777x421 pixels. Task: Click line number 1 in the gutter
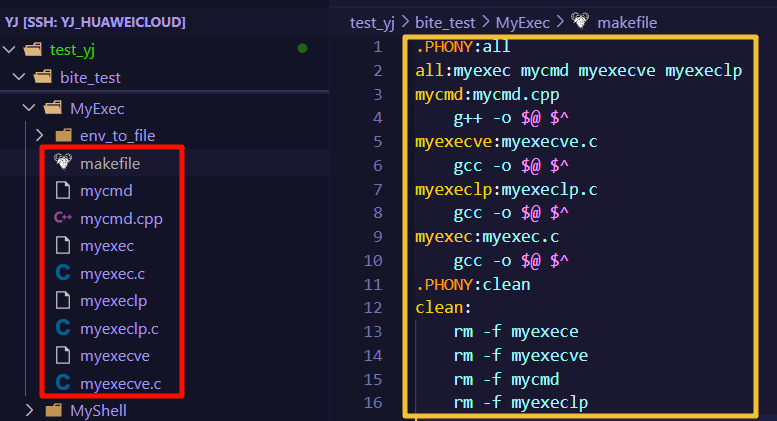378,47
